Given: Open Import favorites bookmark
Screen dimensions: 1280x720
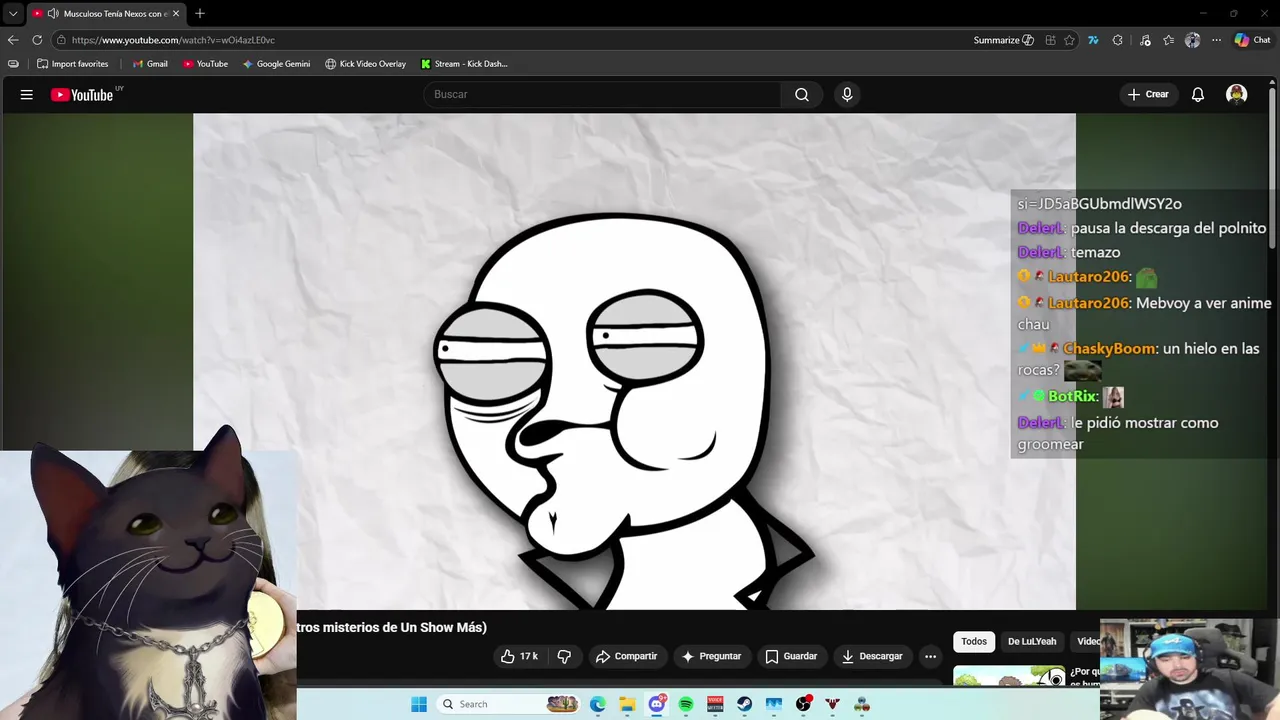Looking at the screenshot, I should 72,64.
